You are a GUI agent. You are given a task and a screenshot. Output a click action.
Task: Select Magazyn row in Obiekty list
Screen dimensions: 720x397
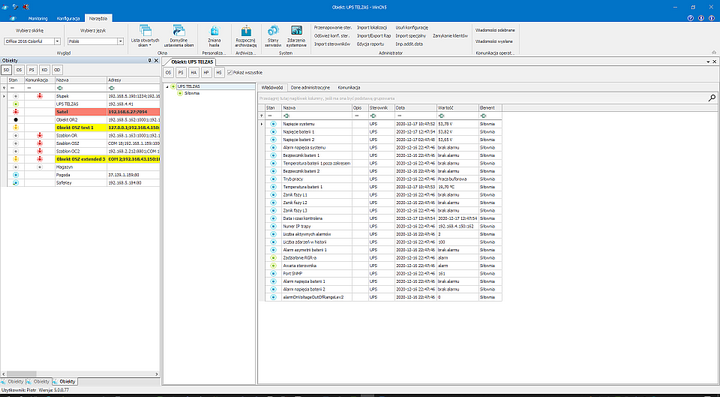pos(80,167)
